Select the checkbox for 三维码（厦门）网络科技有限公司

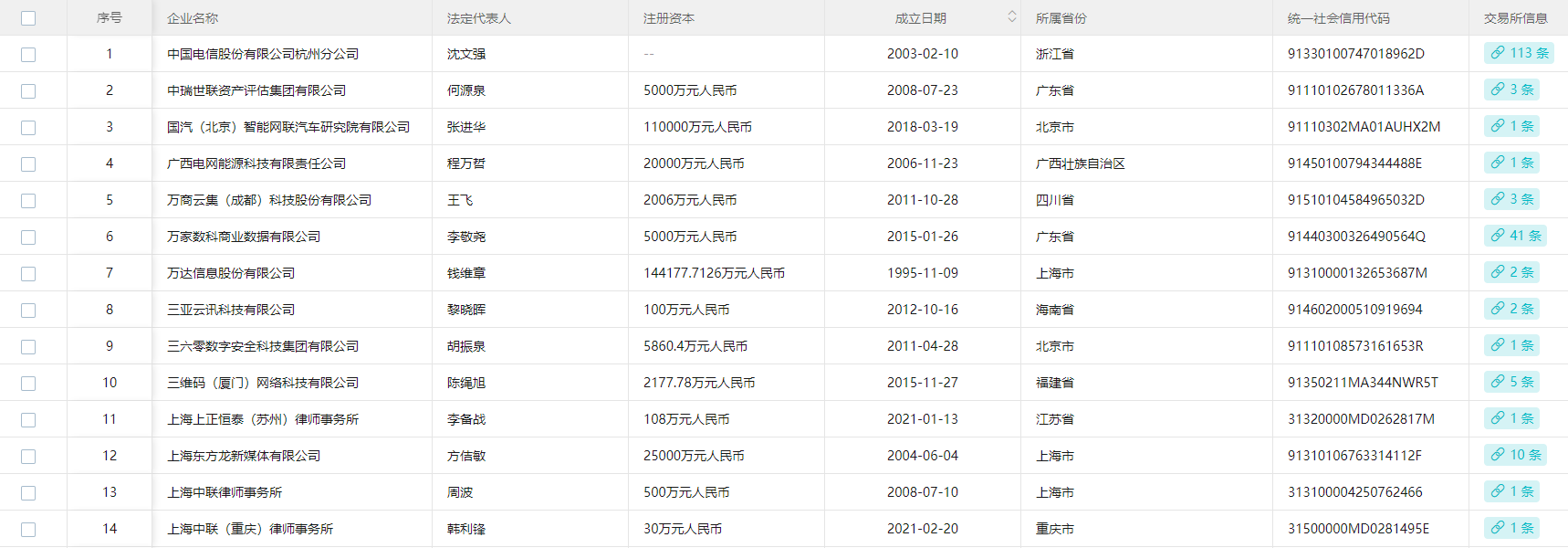28,384
